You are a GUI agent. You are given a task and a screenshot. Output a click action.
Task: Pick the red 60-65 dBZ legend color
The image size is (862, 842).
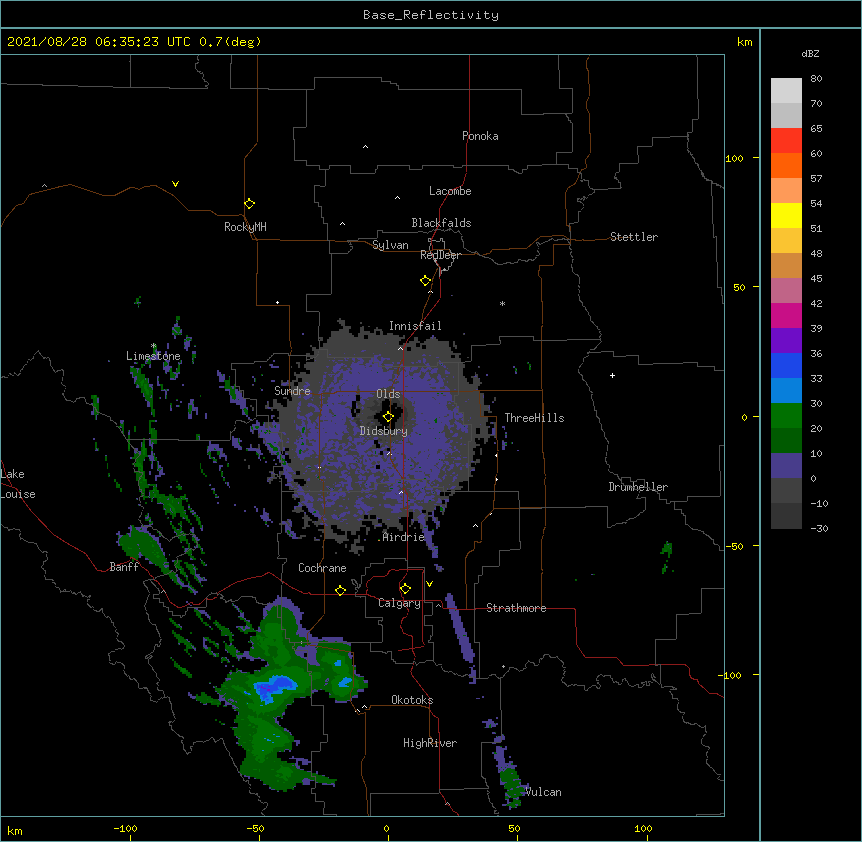click(x=786, y=141)
